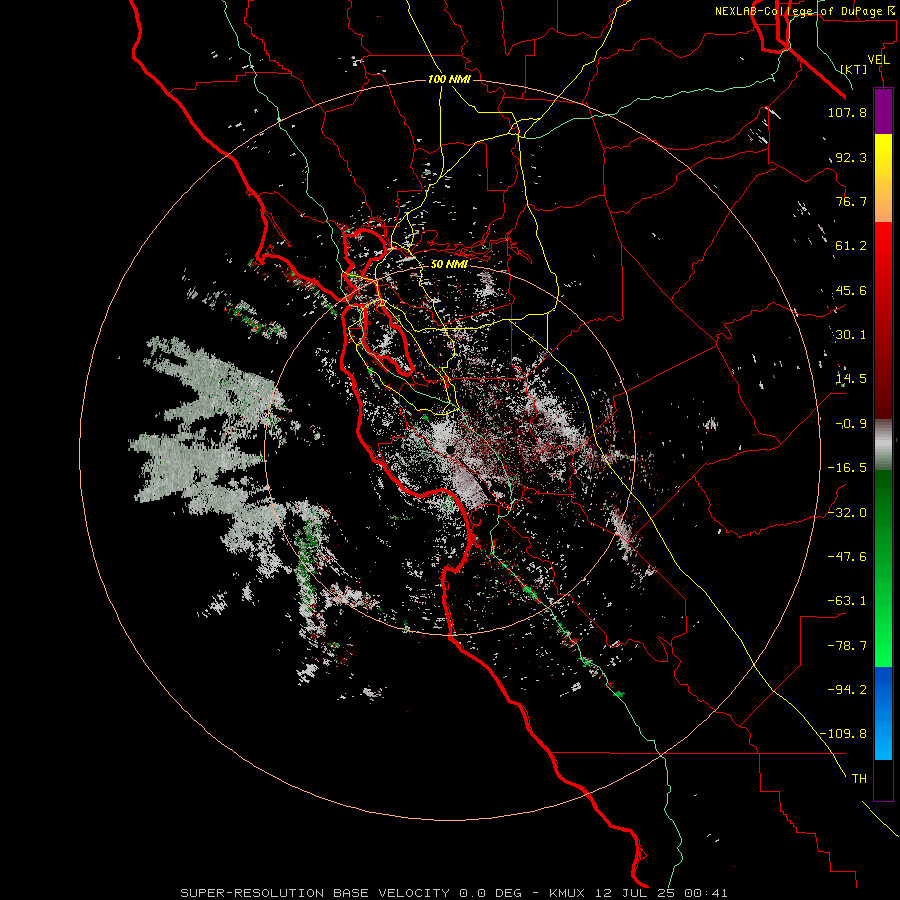Click the TH threshold label
Image resolution: width=900 pixels, height=900 pixels.
859,779
